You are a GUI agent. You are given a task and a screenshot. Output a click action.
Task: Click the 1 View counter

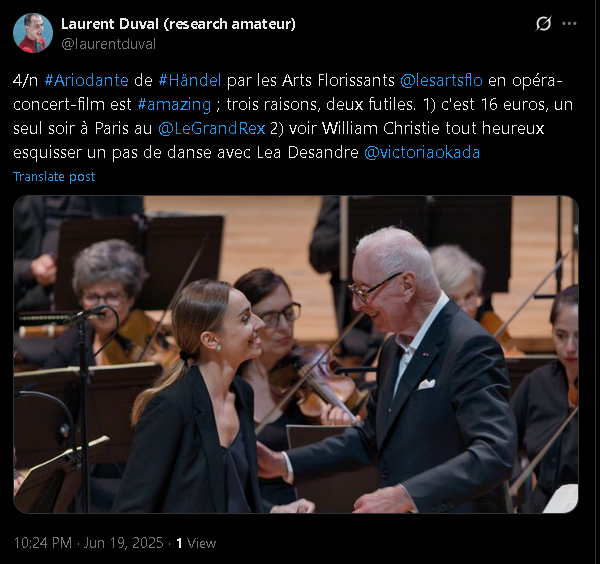point(196,543)
